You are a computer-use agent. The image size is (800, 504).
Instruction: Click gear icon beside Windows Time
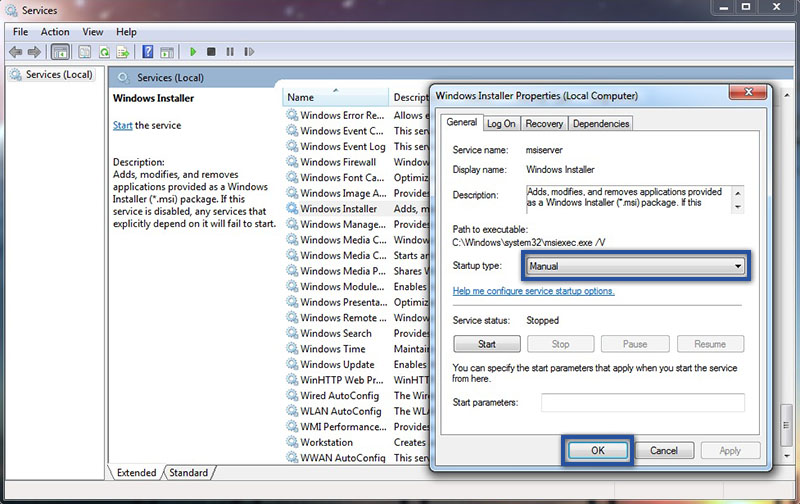click(x=292, y=348)
